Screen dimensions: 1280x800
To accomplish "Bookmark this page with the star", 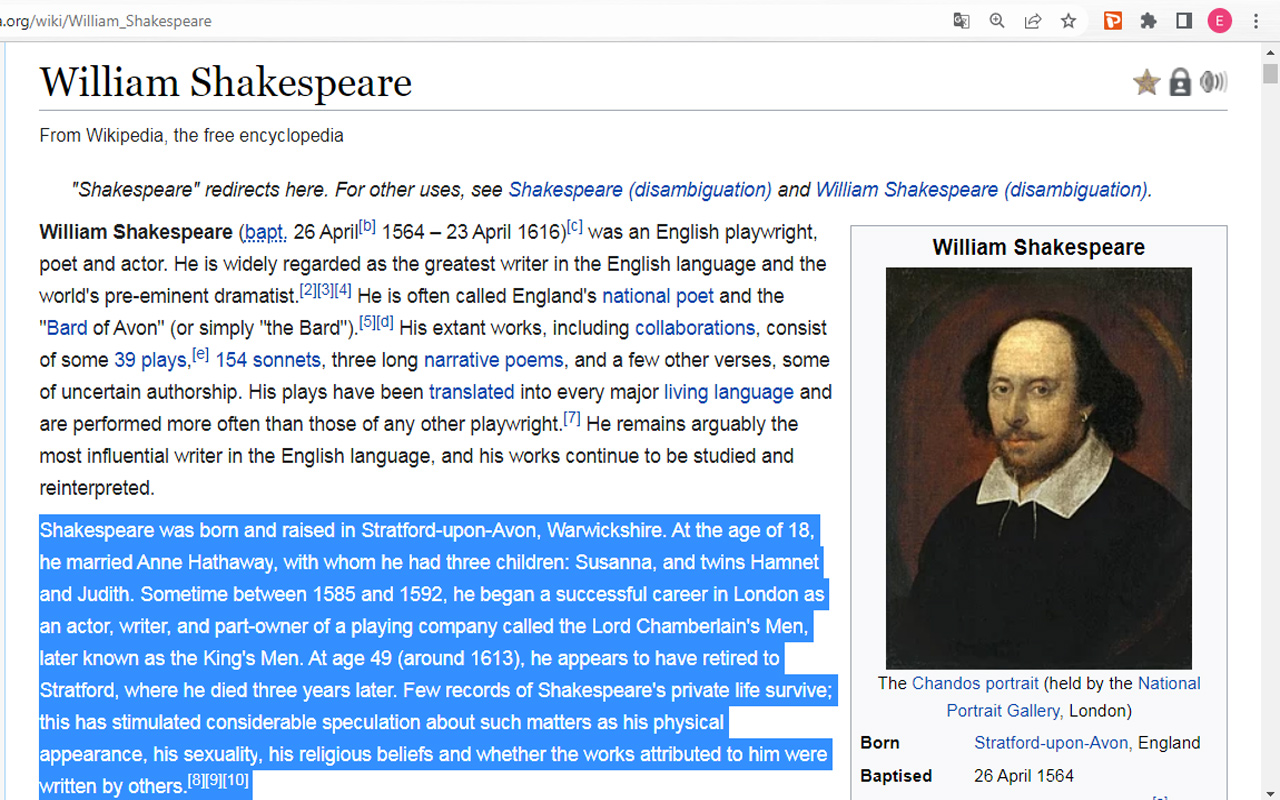I will click(1068, 20).
